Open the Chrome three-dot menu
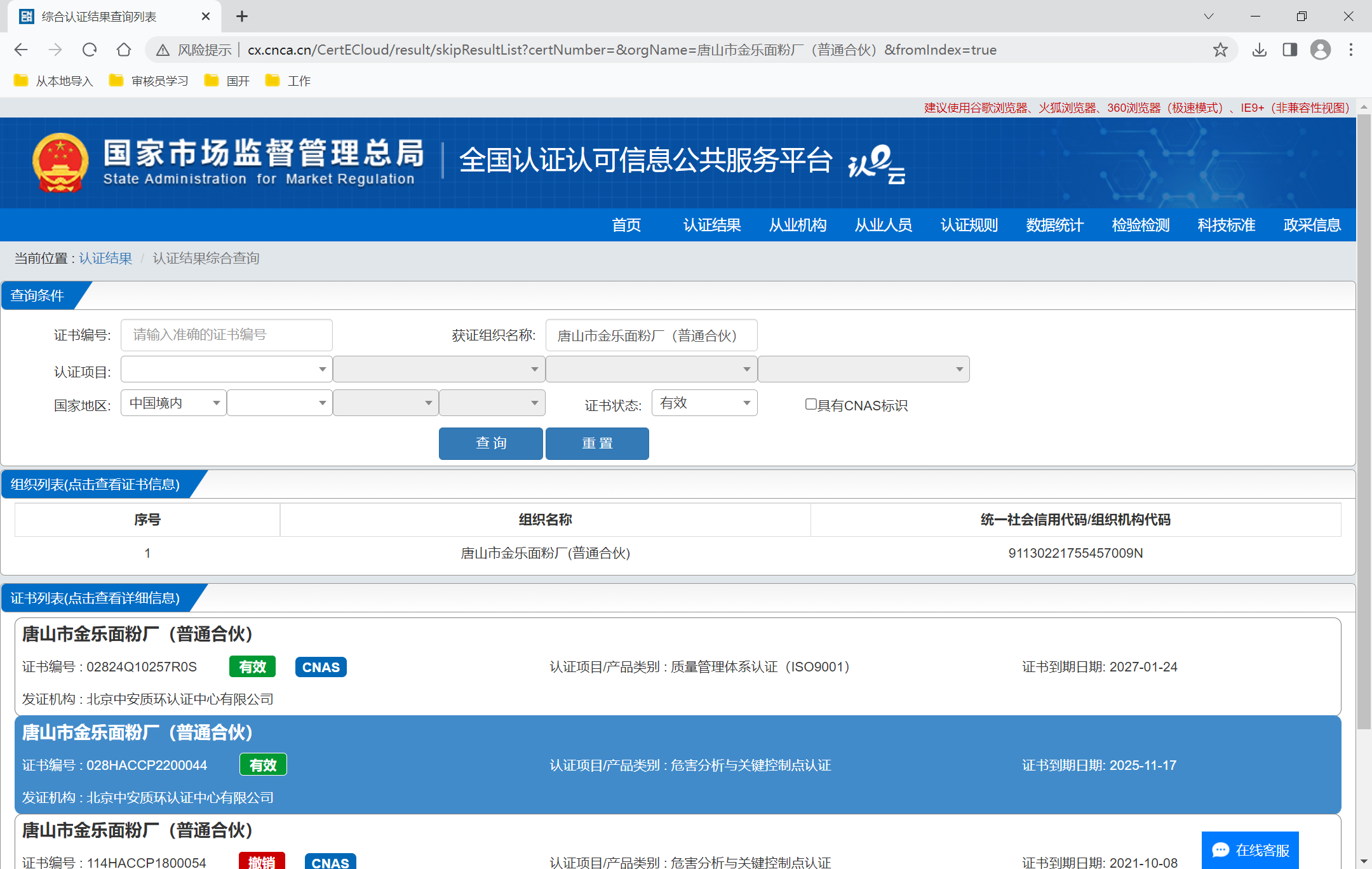The height and width of the screenshot is (869, 1372). pos(1351,50)
